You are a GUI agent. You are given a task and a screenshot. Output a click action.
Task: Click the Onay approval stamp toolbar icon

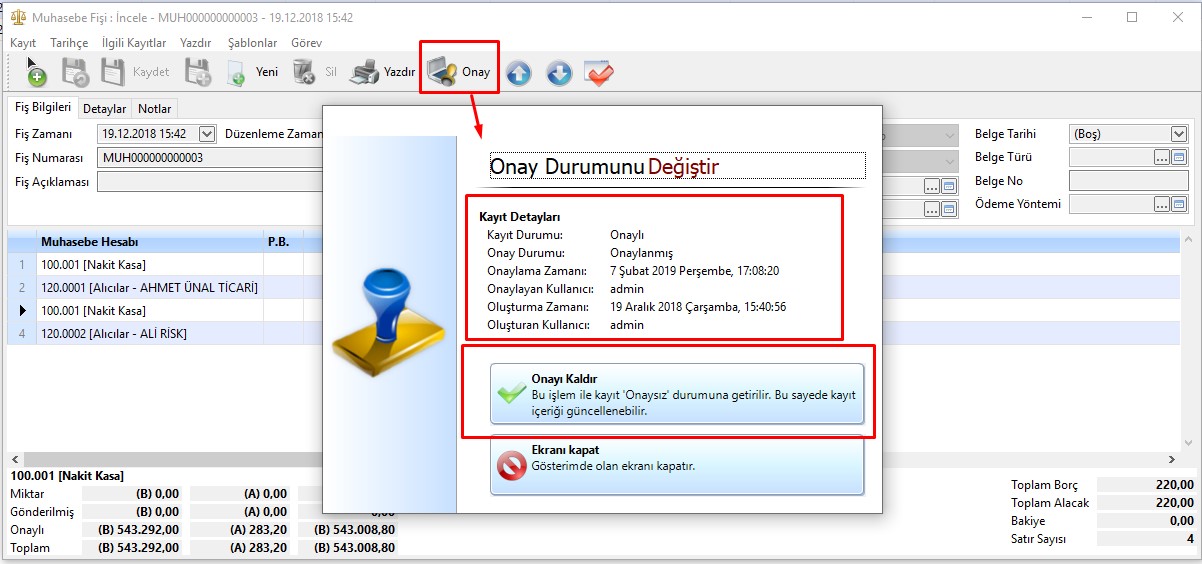(442, 72)
